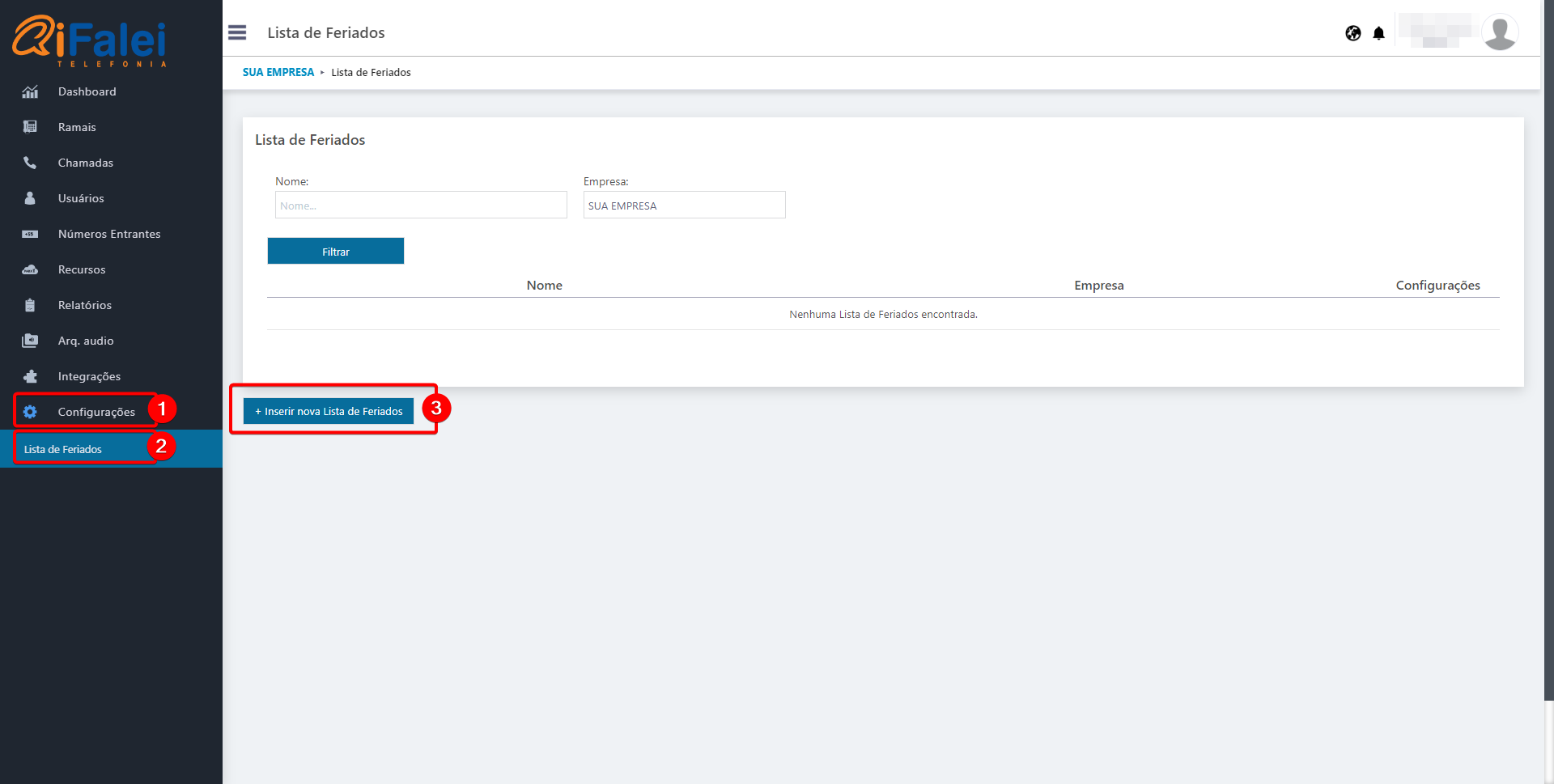Click the Lista de Feriados page title

point(326,32)
